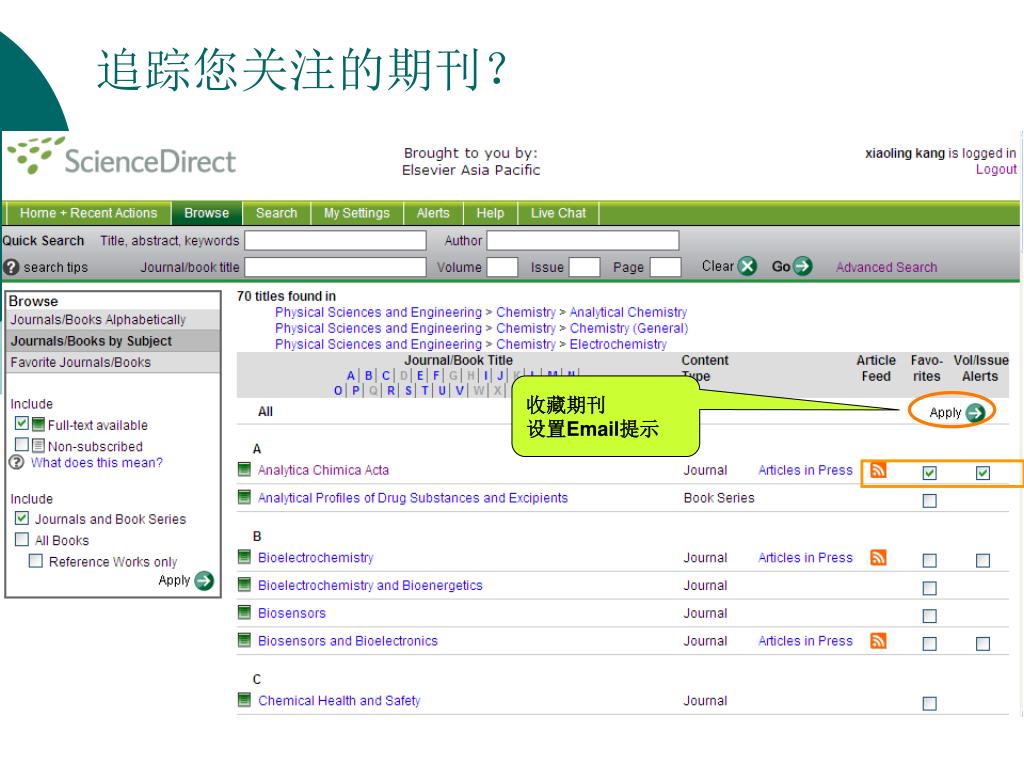Click the 'What does this mean?' help icon
The width and height of the screenshot is (1024, 768).
16,462
